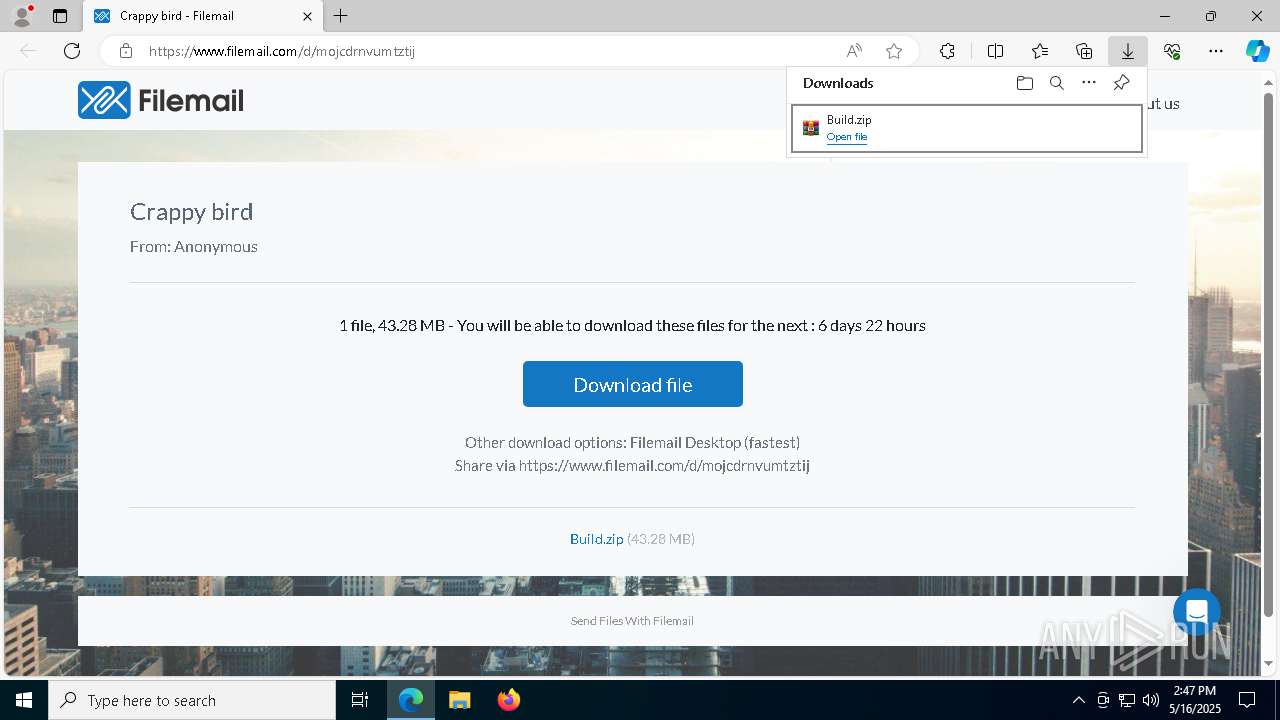
Task: Click the Filemail logo
Action: tap(161, 100)
